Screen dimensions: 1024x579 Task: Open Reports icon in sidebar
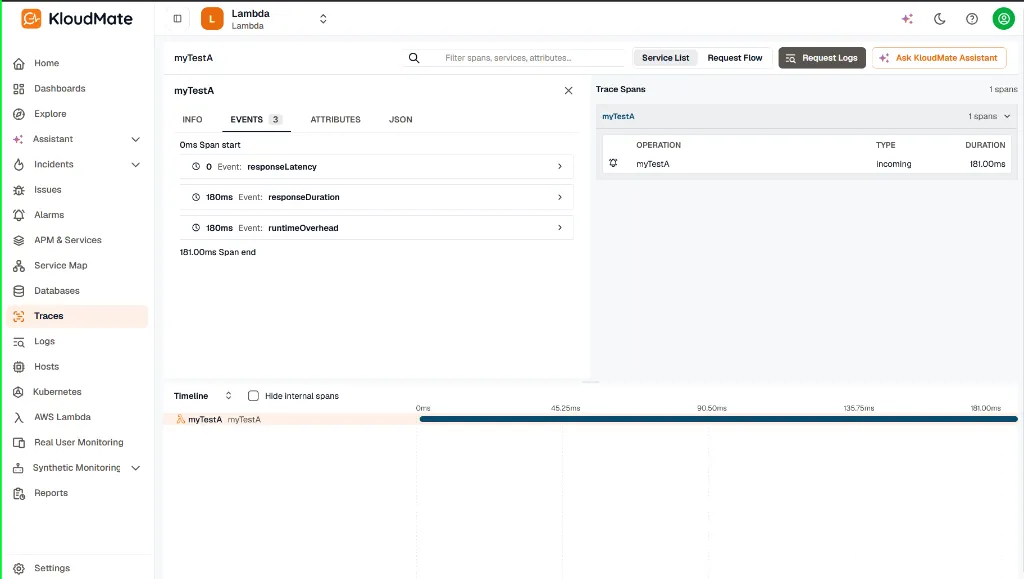19,493
